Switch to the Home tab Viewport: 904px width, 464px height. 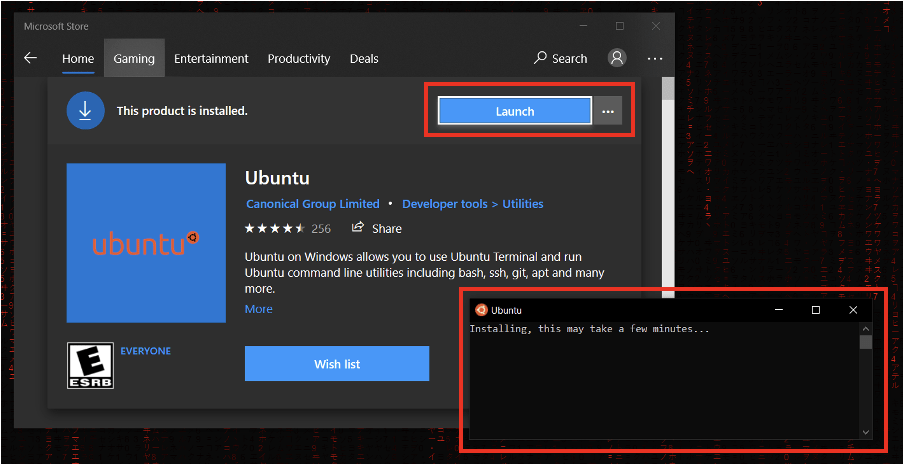coord(78,58)
